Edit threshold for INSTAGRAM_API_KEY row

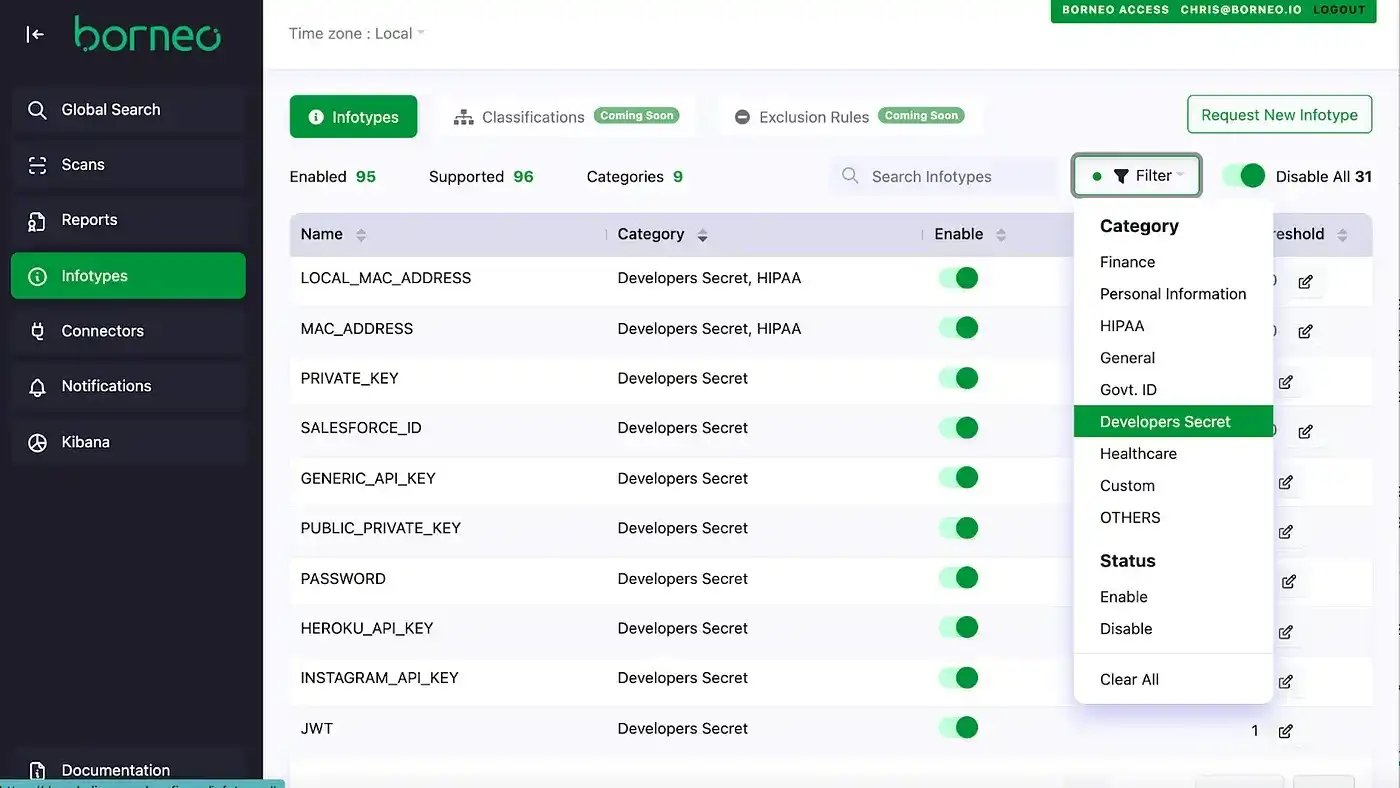[1286, 682]
